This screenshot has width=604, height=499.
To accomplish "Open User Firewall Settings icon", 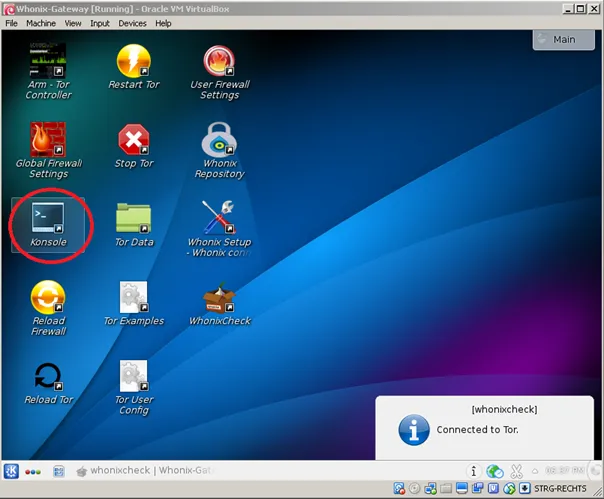I will pyautogui.click(x=220, y=72).
